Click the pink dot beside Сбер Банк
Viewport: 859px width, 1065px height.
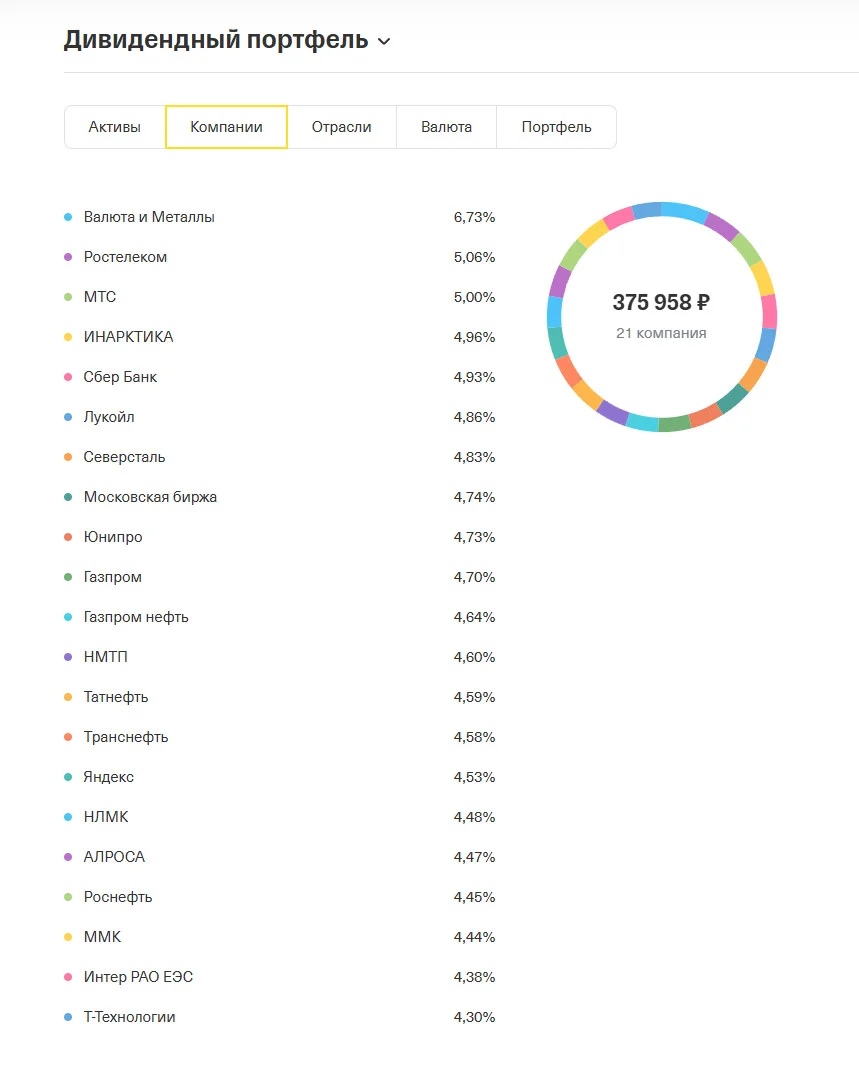68,377
